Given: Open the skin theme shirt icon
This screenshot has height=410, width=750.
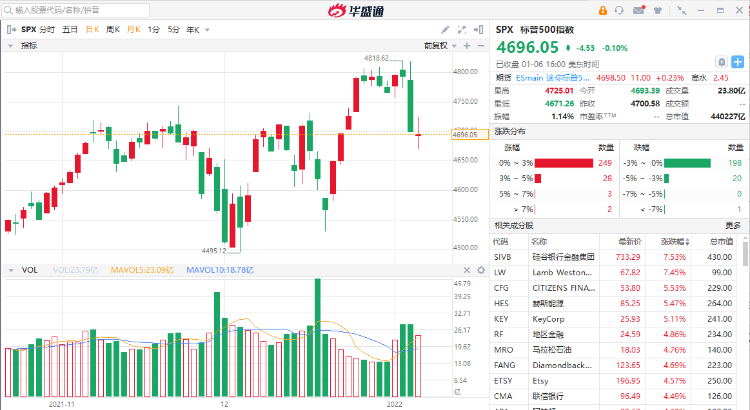Looking at the screenshot, I should [658, 10].
